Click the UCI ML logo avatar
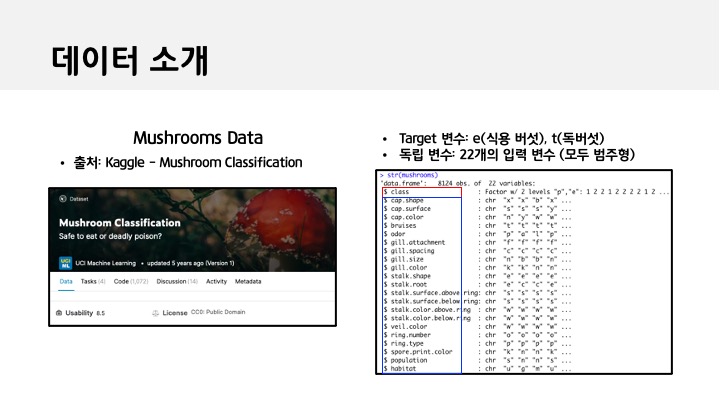Image resolution: width=720 pixels, height=405 pixels. (x=65, y=263)
